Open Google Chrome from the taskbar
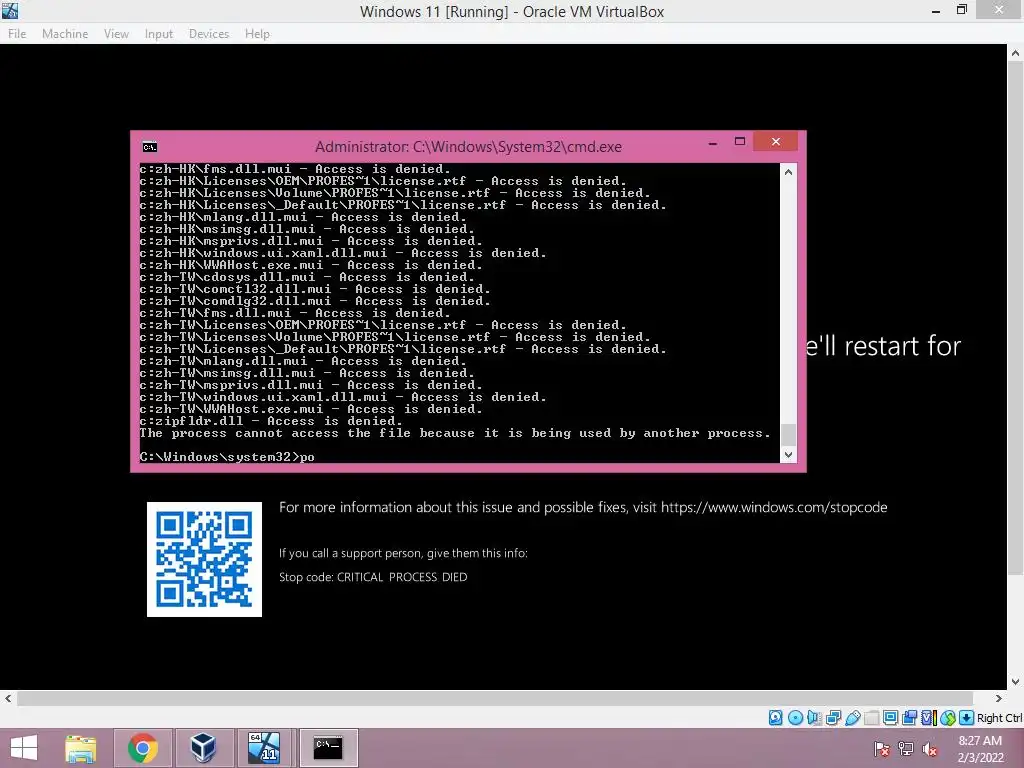Viewport: 1024px width, 768px height. [142, 748]
